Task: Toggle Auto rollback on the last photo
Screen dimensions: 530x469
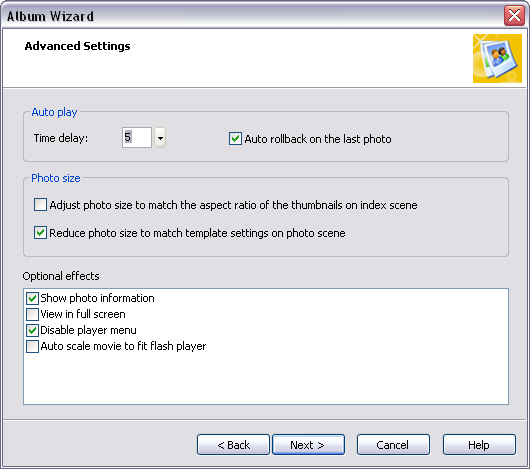Action: [235, 139]
